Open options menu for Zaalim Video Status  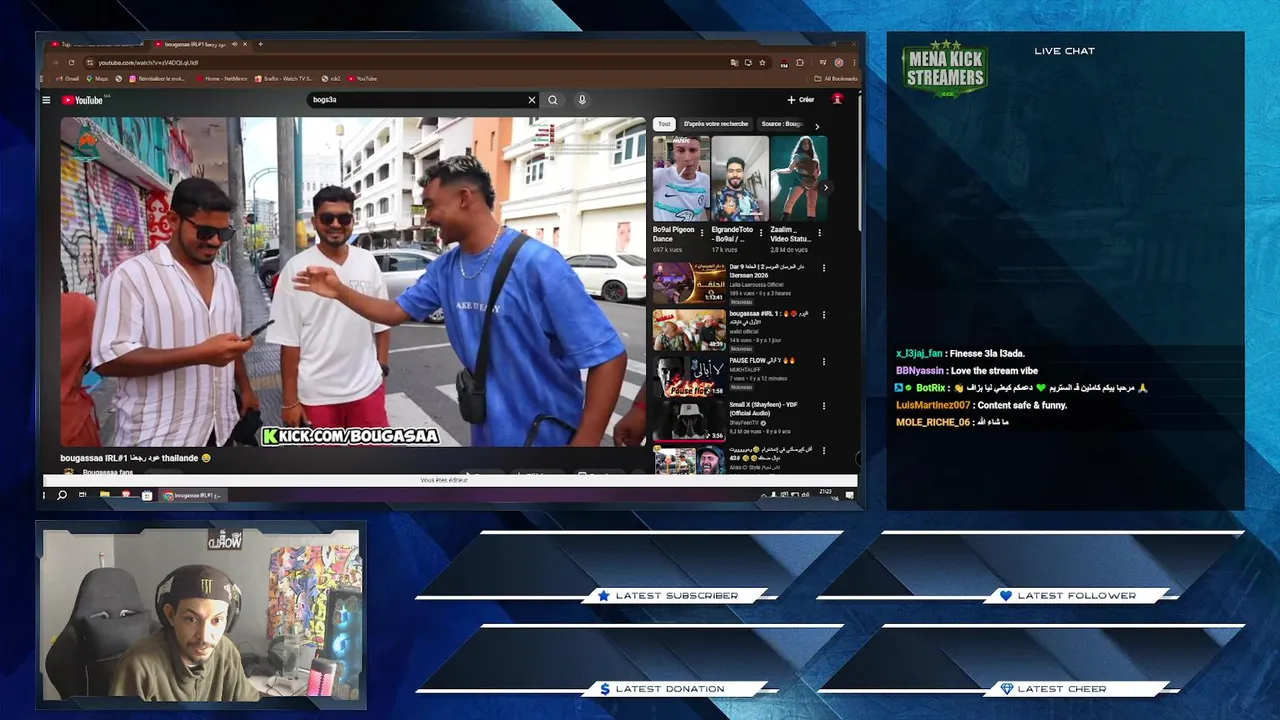(x=819, y=232)
